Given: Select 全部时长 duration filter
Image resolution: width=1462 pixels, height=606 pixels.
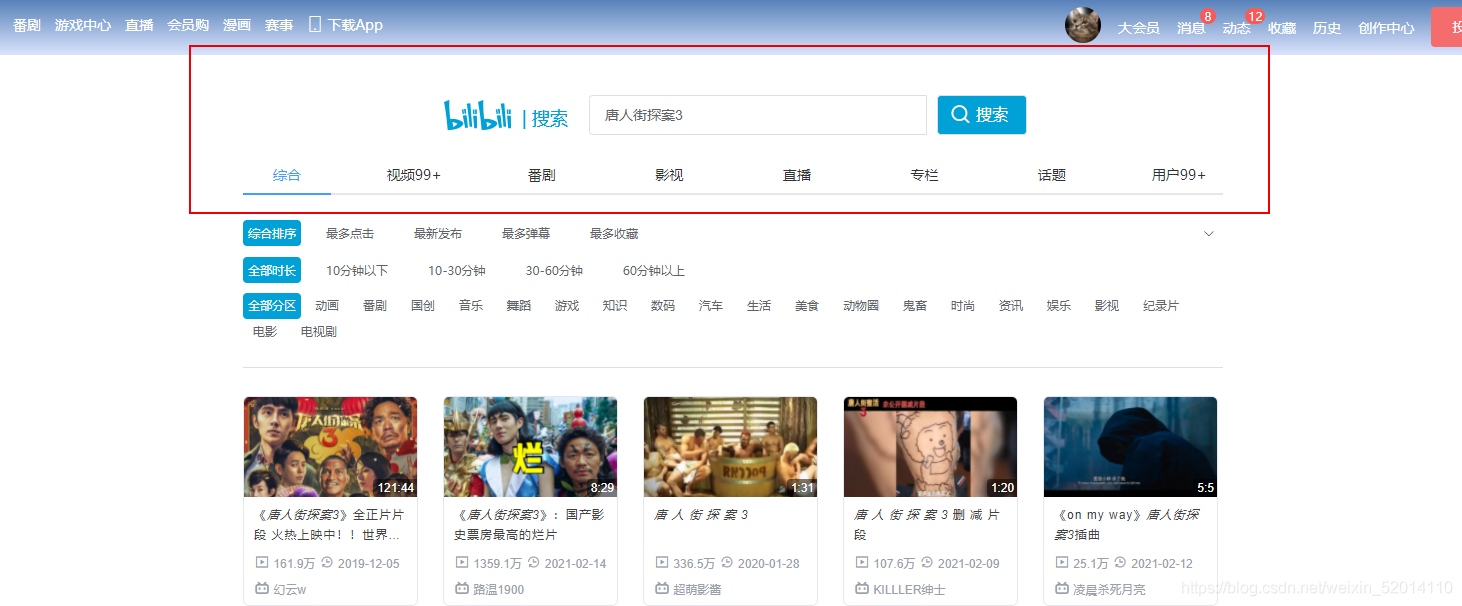Looking at the screenshot, I should [272, 270].
